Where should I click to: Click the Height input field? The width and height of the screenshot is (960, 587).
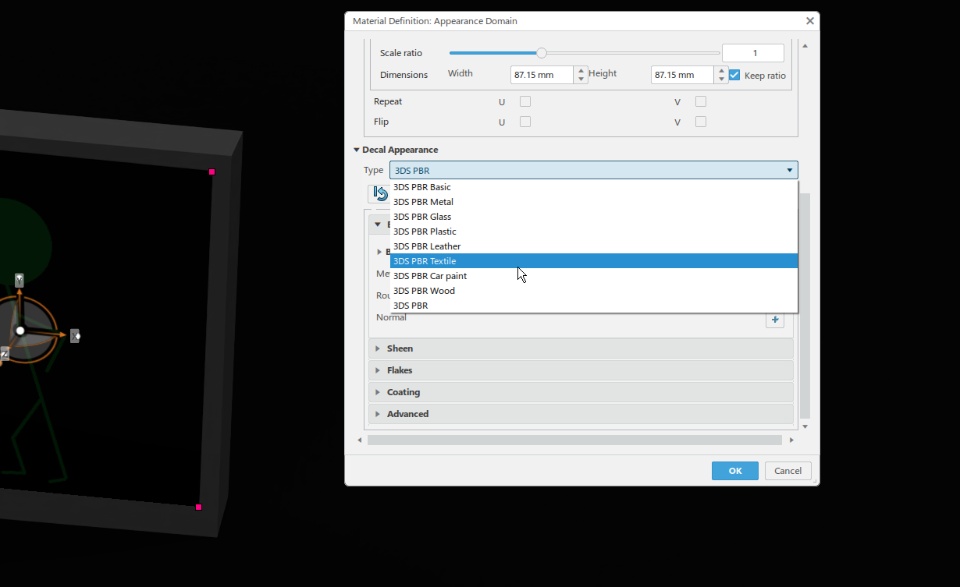pos(682,75)
